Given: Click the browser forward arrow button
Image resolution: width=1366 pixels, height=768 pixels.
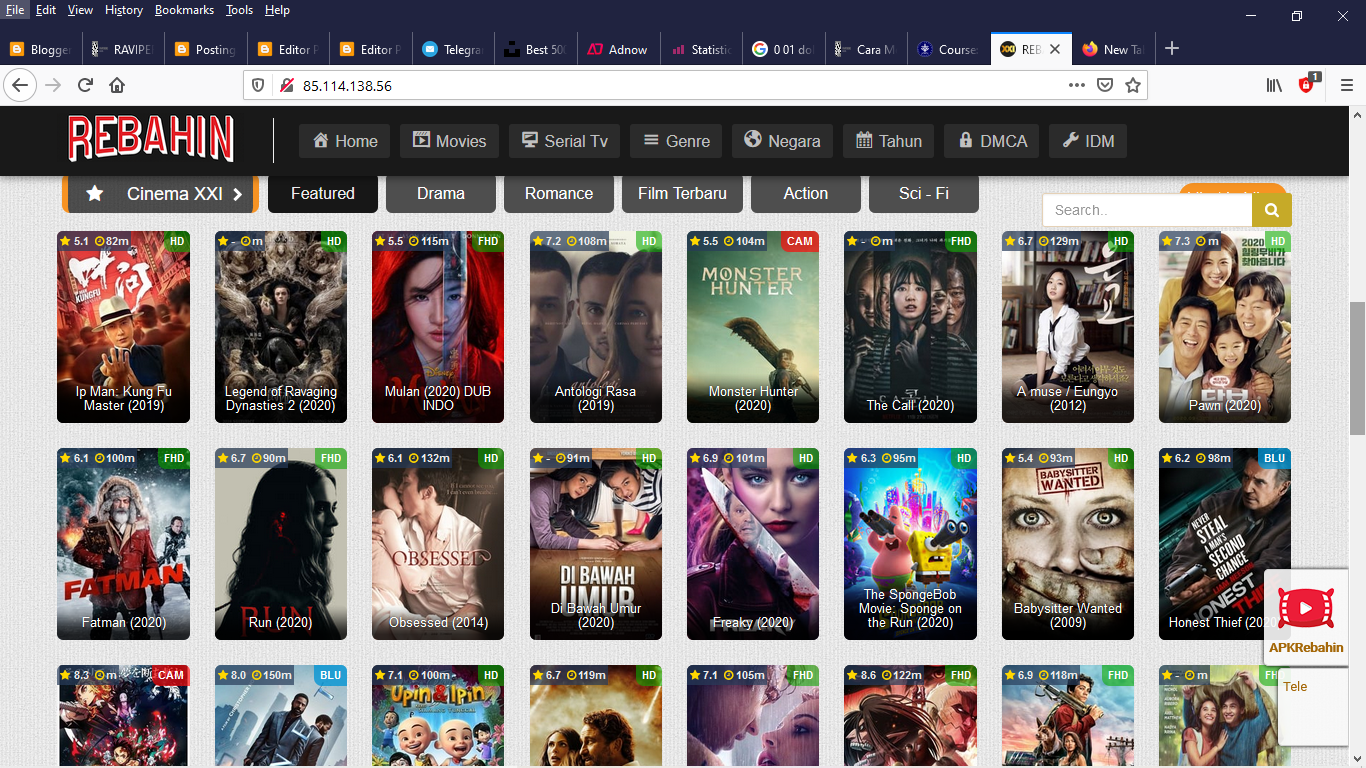Looking at the screenshot, I should [53, 85].
